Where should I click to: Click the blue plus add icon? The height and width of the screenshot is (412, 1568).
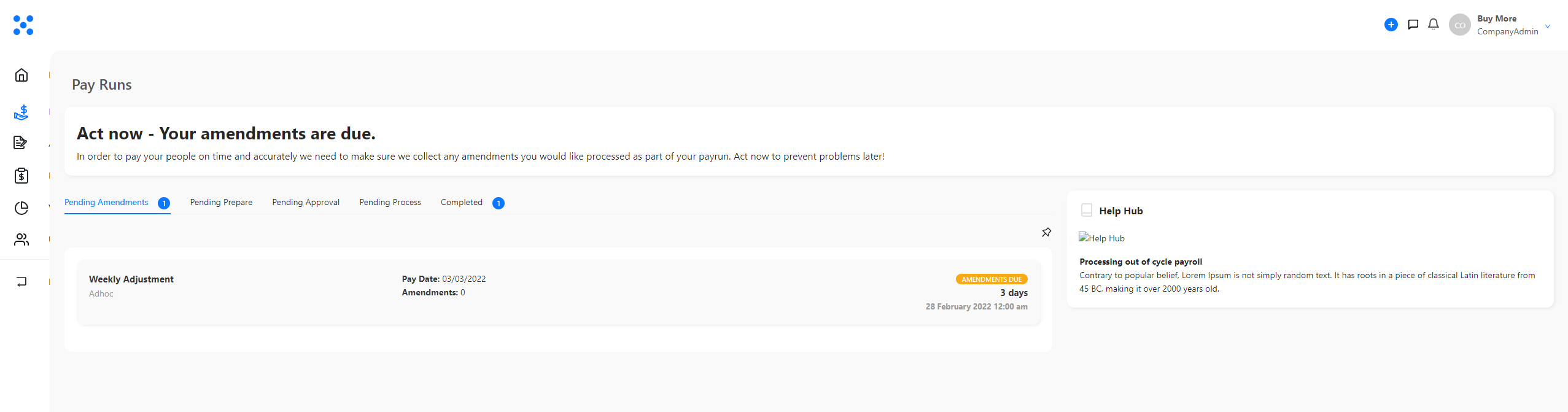click(x=1391, y=25)
